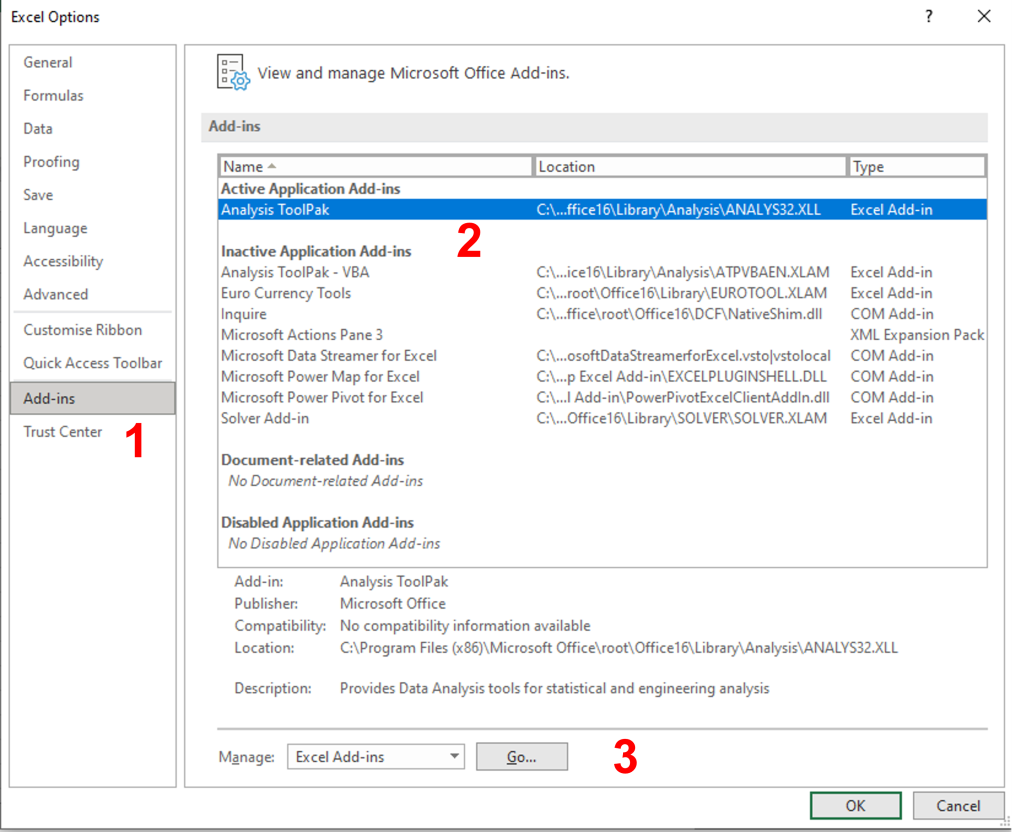Click the Inactive Application Add-ins heading
This screenshot has width=1024, height=832.
coord(316,251)
